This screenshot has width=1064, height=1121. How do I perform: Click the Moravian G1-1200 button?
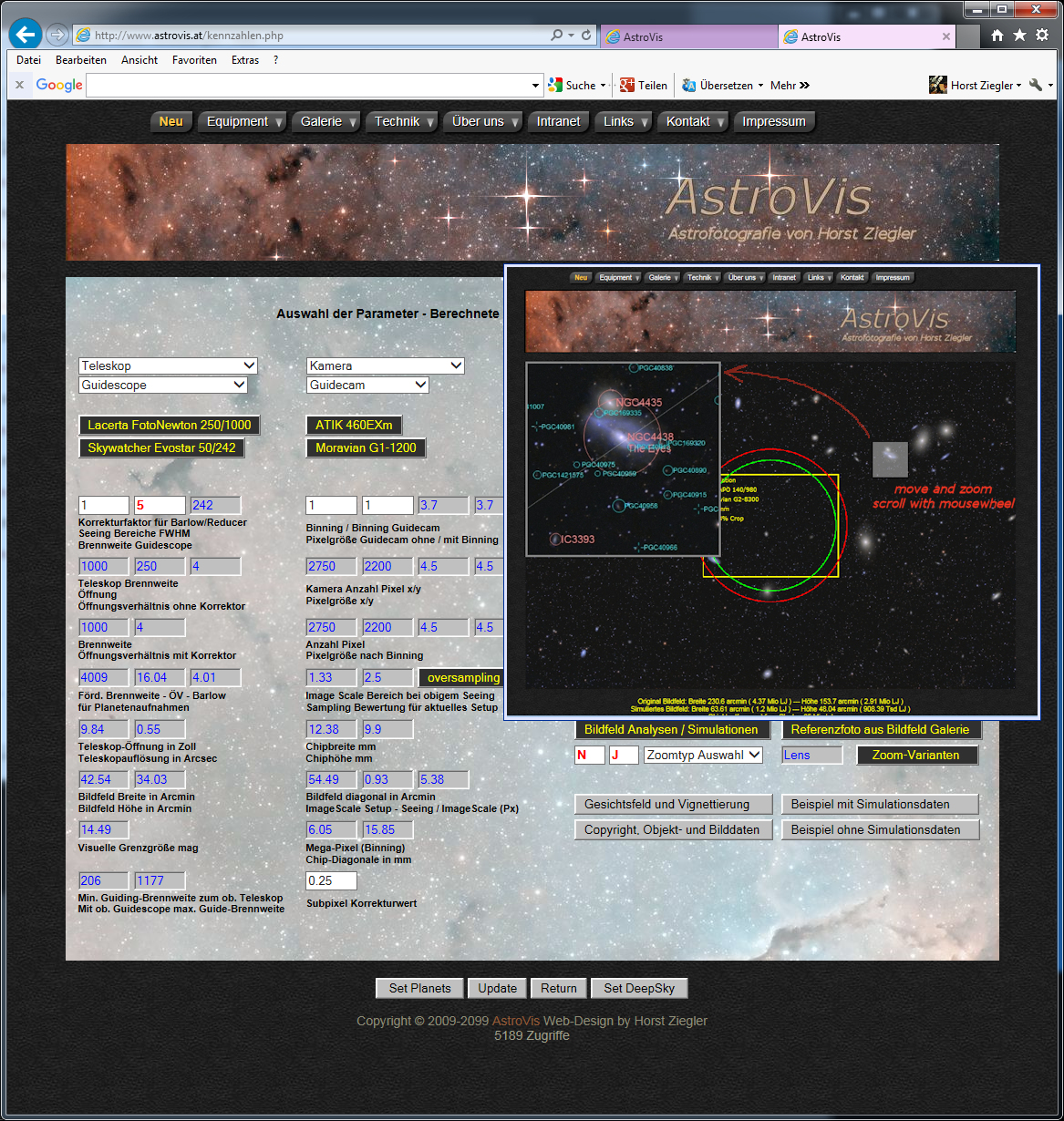tap(366, 447)
